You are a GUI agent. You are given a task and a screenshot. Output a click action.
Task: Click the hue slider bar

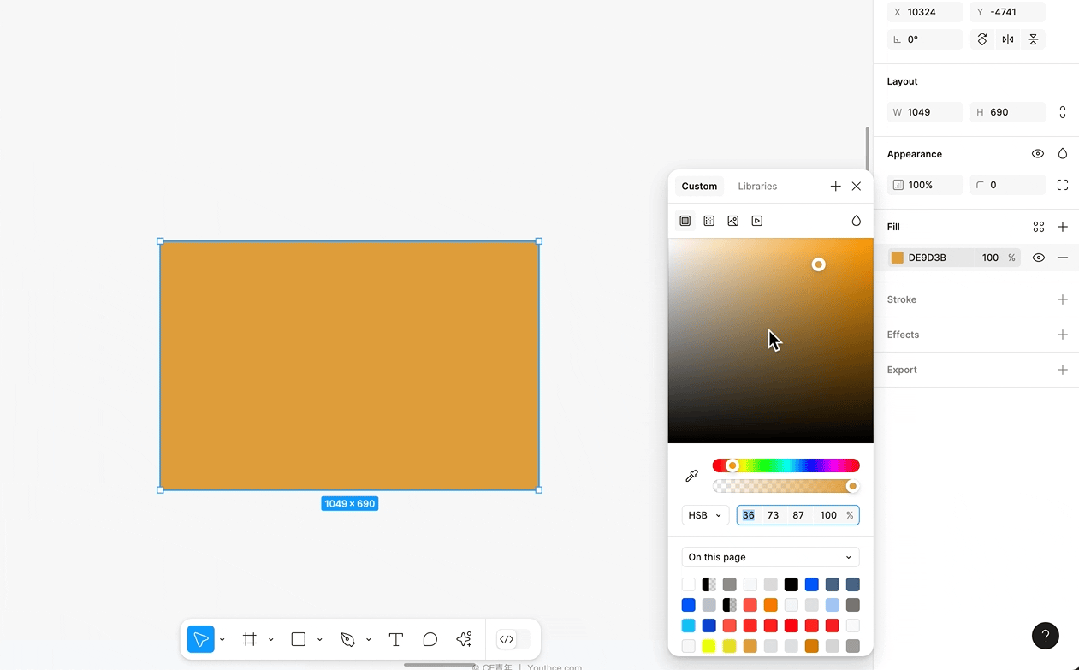pyautogui.click(x=786, y=466)
